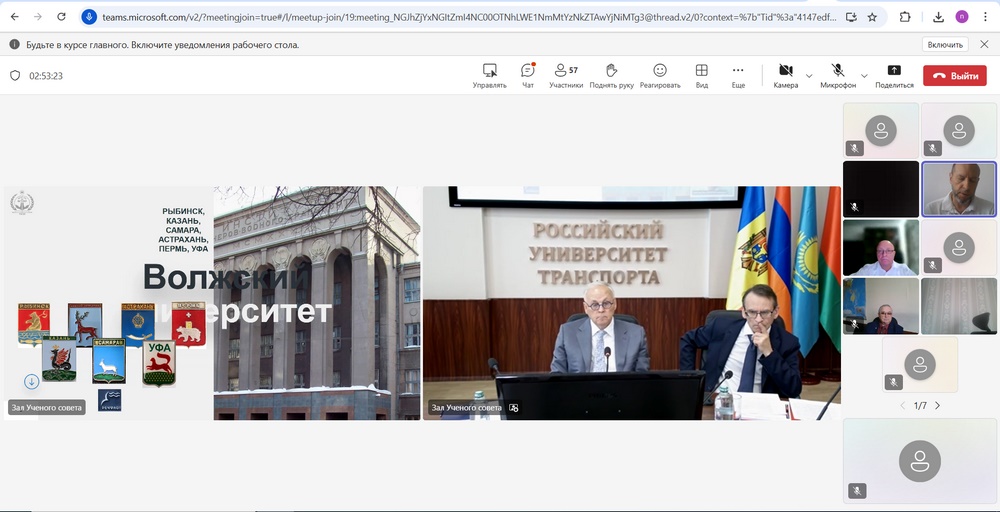
Task: Click the meeting timer 02:53:23
Action: (46, 76)
